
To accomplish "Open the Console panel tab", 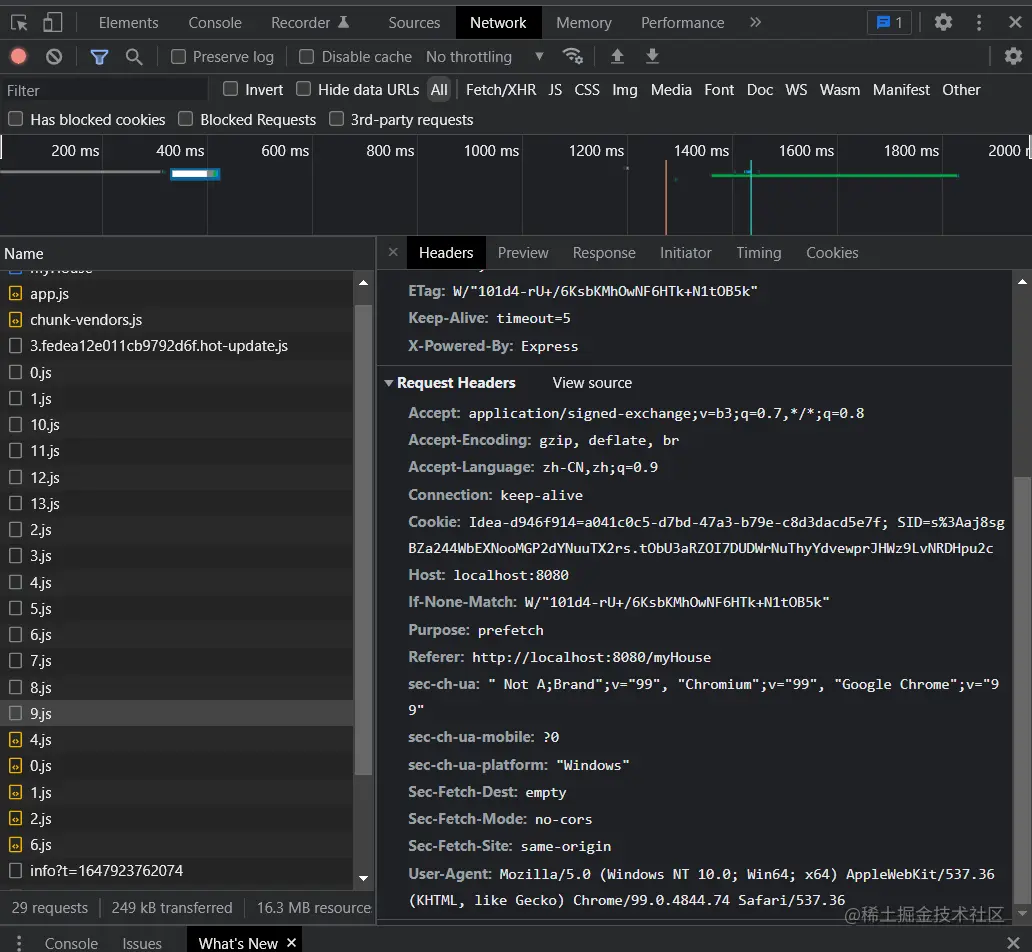I will 215,22.
